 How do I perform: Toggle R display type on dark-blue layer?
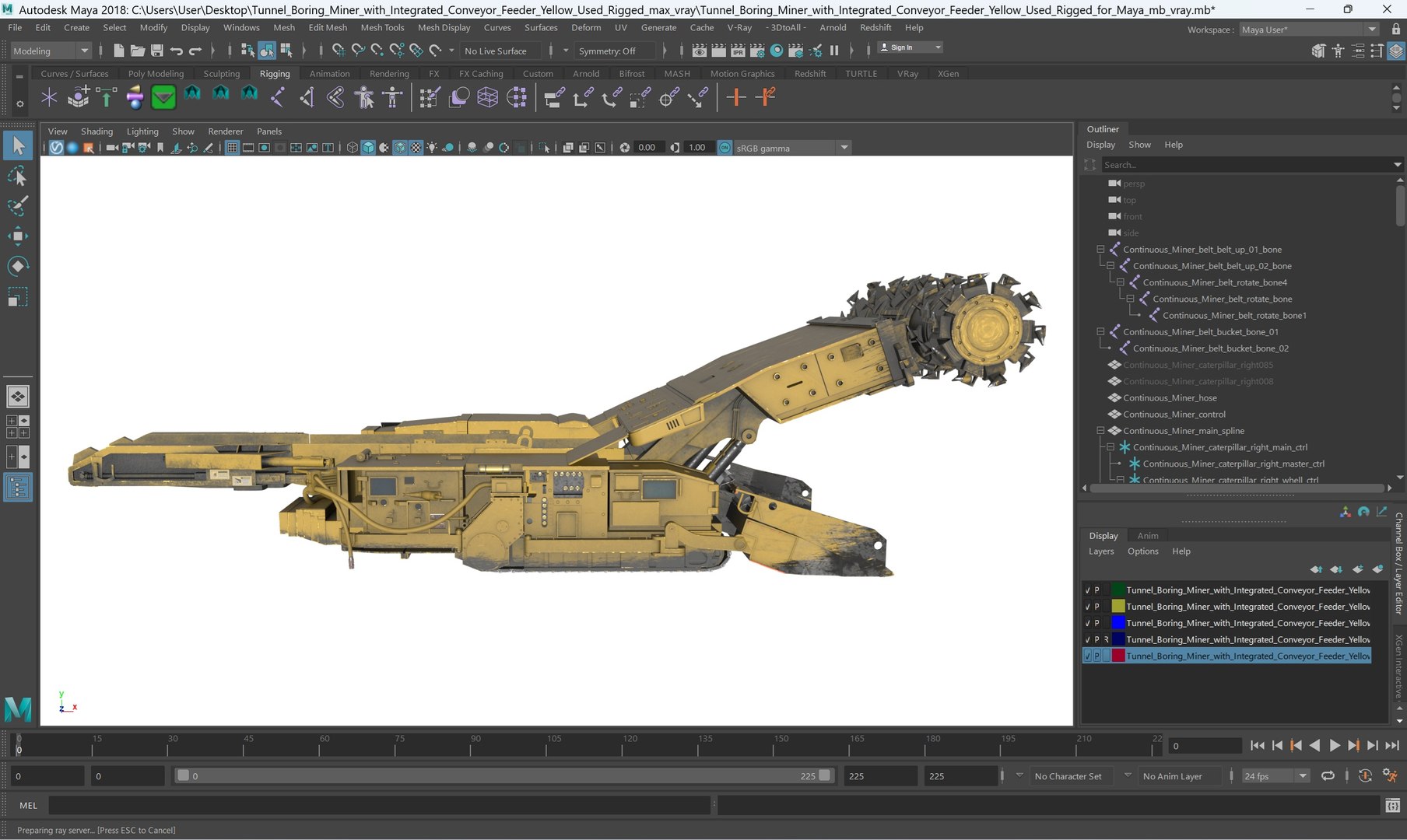1106,639
